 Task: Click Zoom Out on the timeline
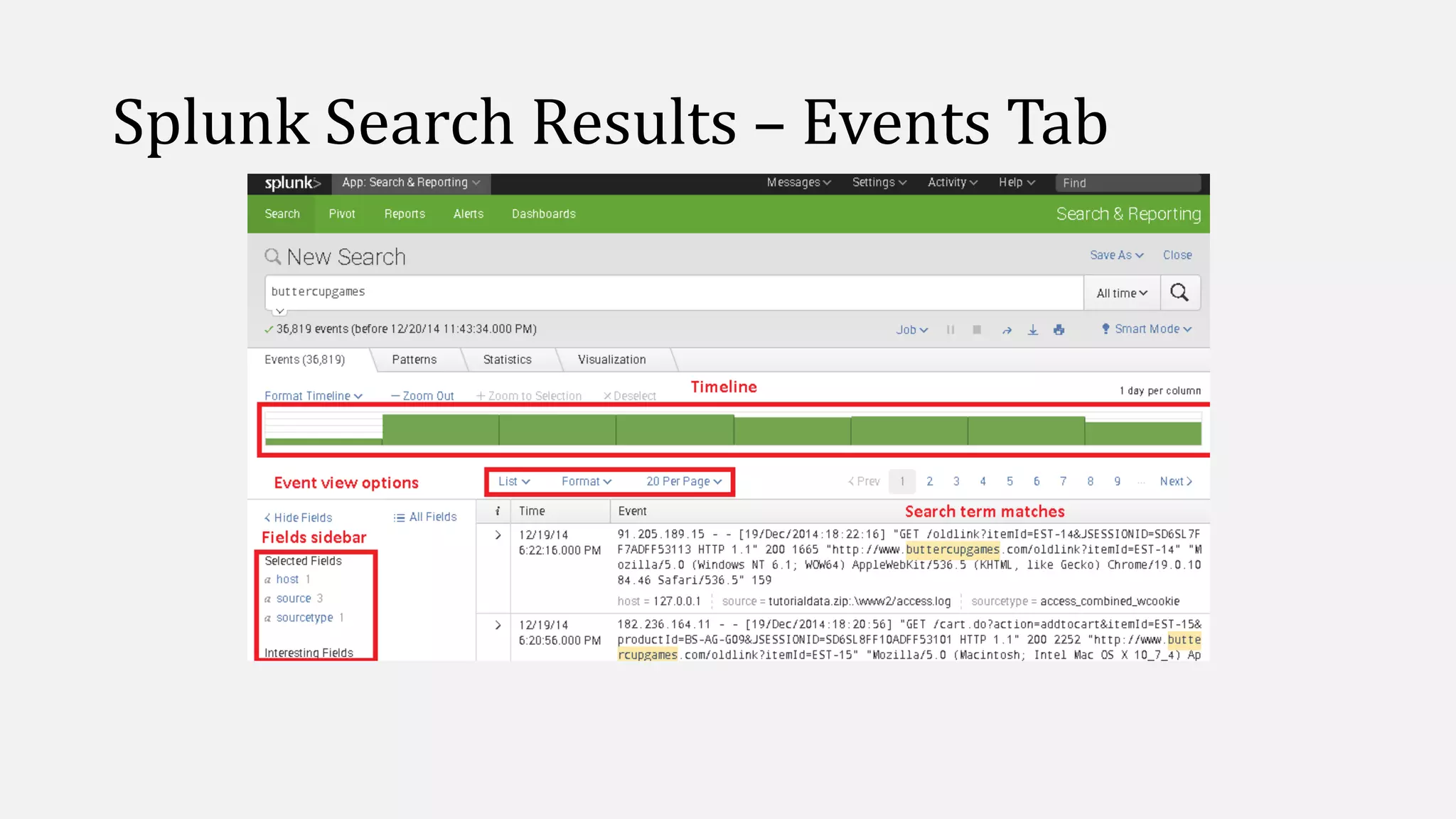(x=422, y=396)
